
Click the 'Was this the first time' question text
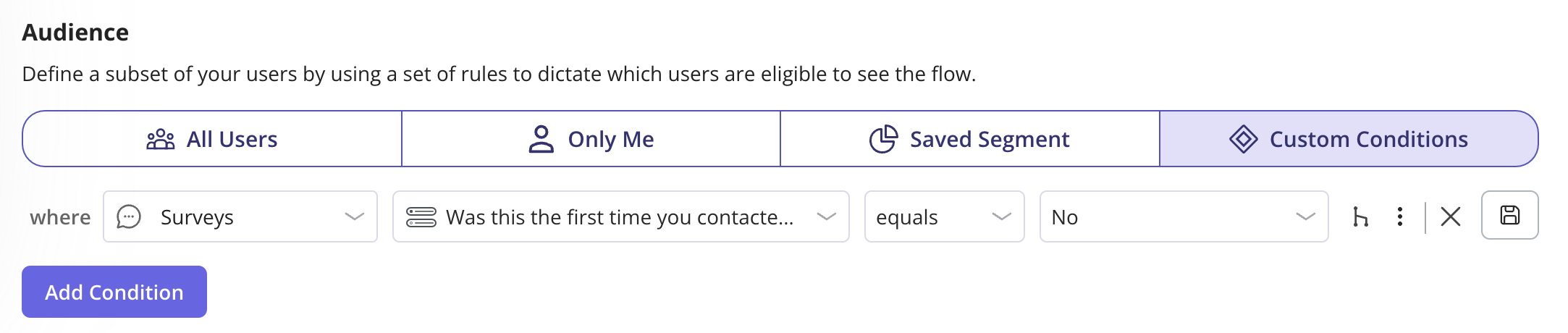click(620, 217)
